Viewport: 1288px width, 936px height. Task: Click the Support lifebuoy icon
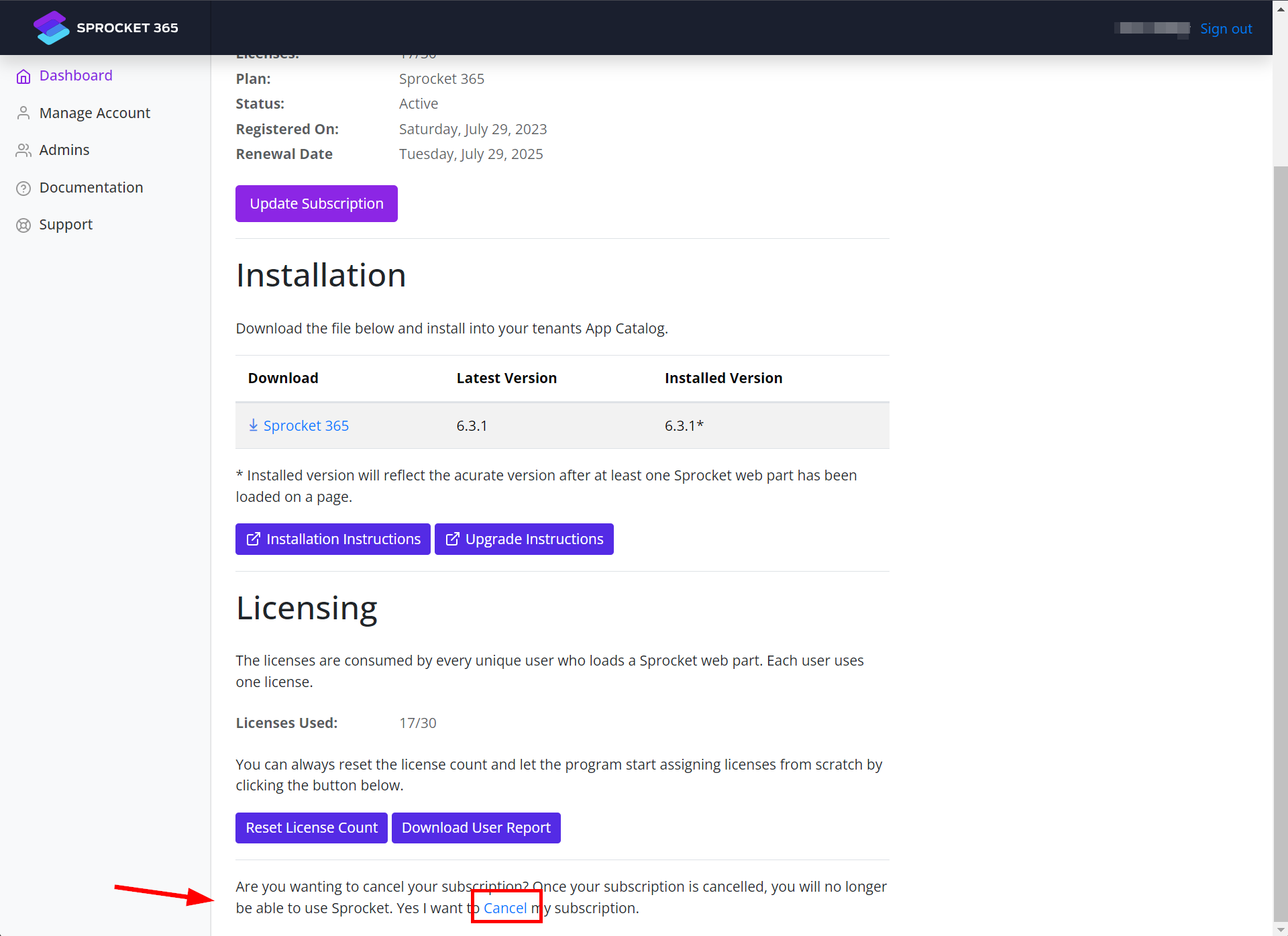pyautogui.click(x=23, y=225)
